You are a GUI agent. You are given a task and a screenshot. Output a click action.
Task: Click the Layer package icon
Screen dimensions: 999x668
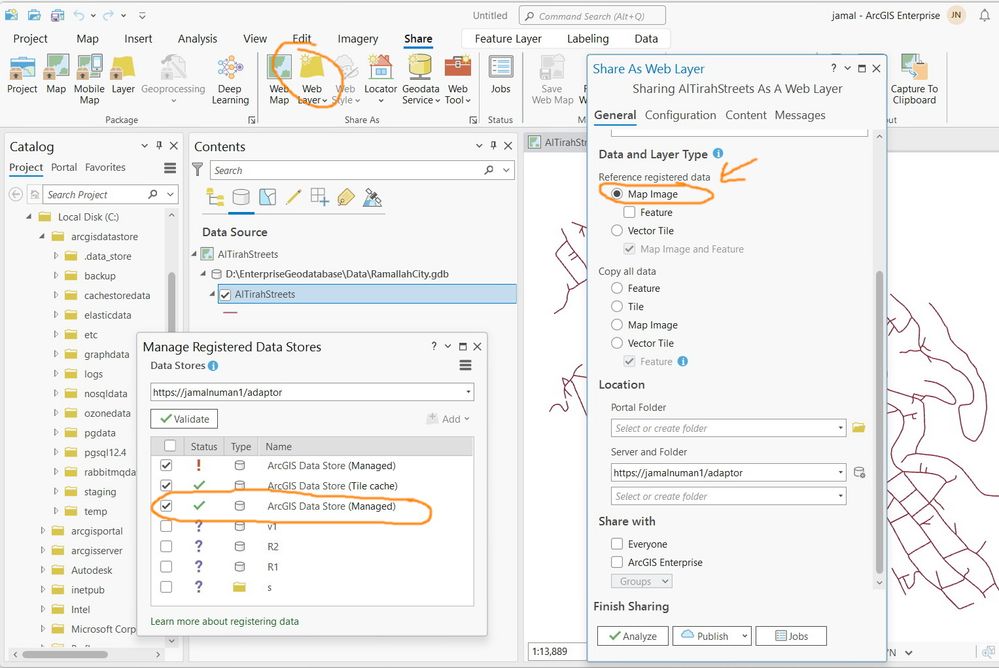123,67
